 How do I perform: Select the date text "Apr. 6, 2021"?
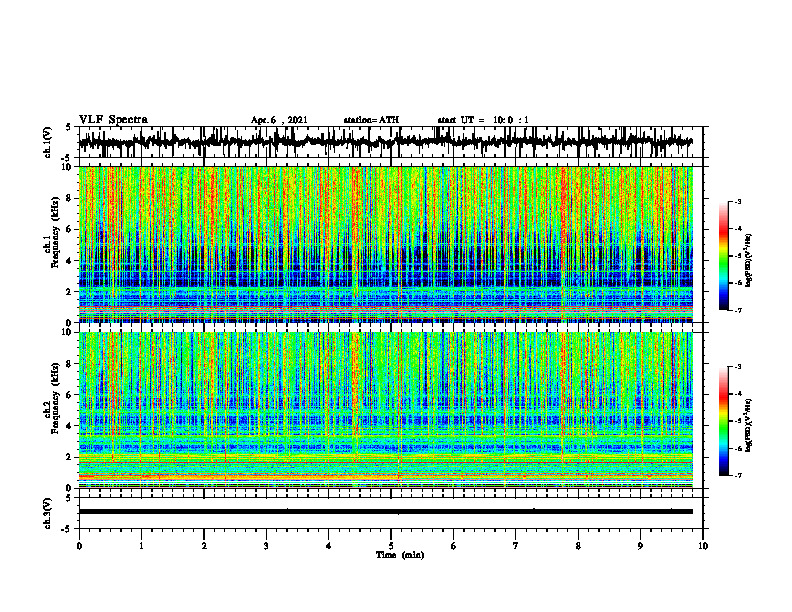coord(279,120)
